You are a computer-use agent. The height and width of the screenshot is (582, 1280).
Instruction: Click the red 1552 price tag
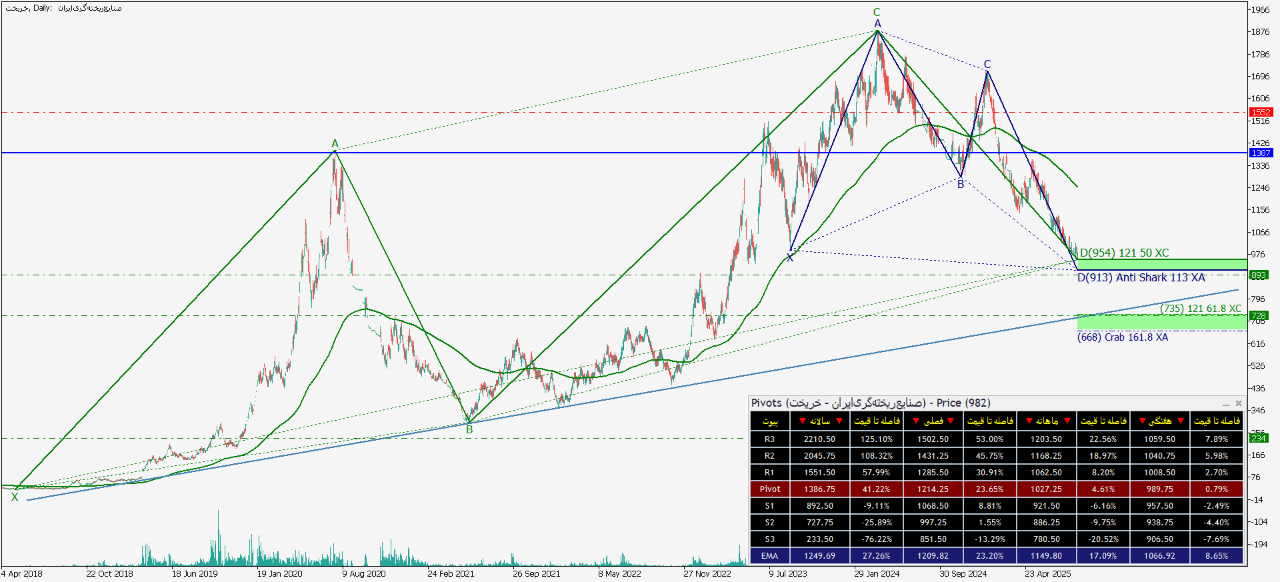pos(1259,113)
